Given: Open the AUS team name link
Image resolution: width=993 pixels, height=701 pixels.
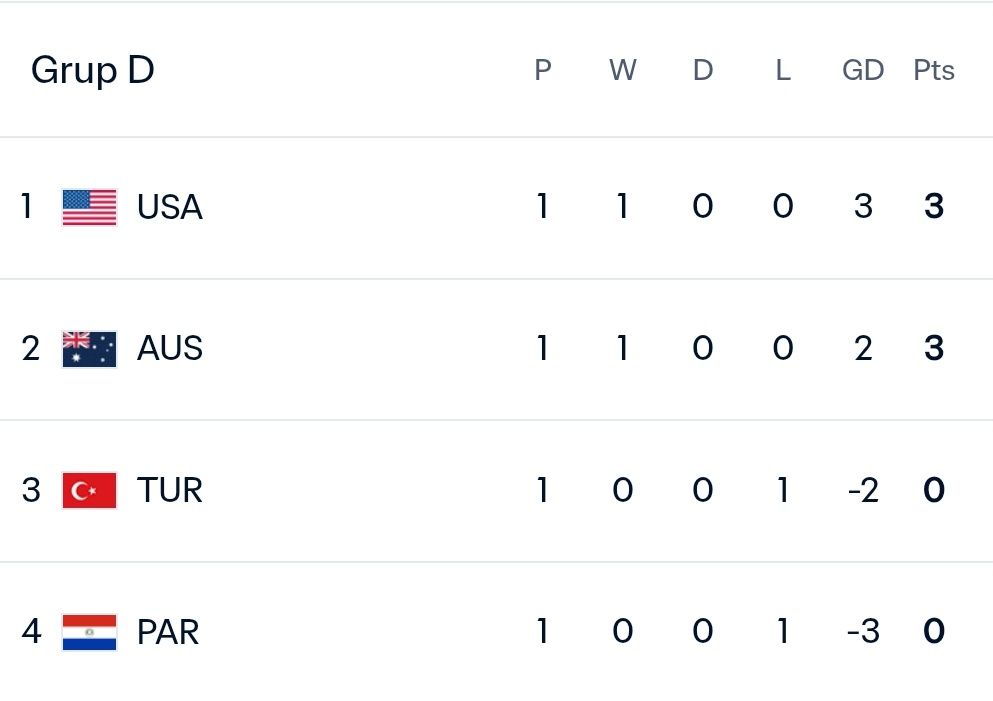Looking at the screenshot, I should (170, 348).
